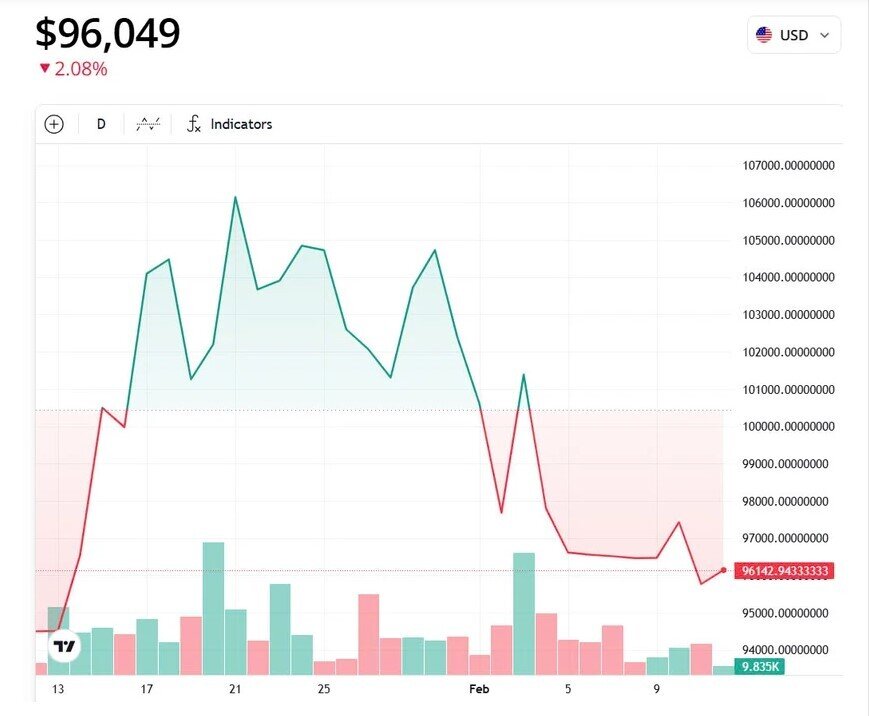Click the TradingView logo badge
The image size is (869, 716).
tap(64, 646)
